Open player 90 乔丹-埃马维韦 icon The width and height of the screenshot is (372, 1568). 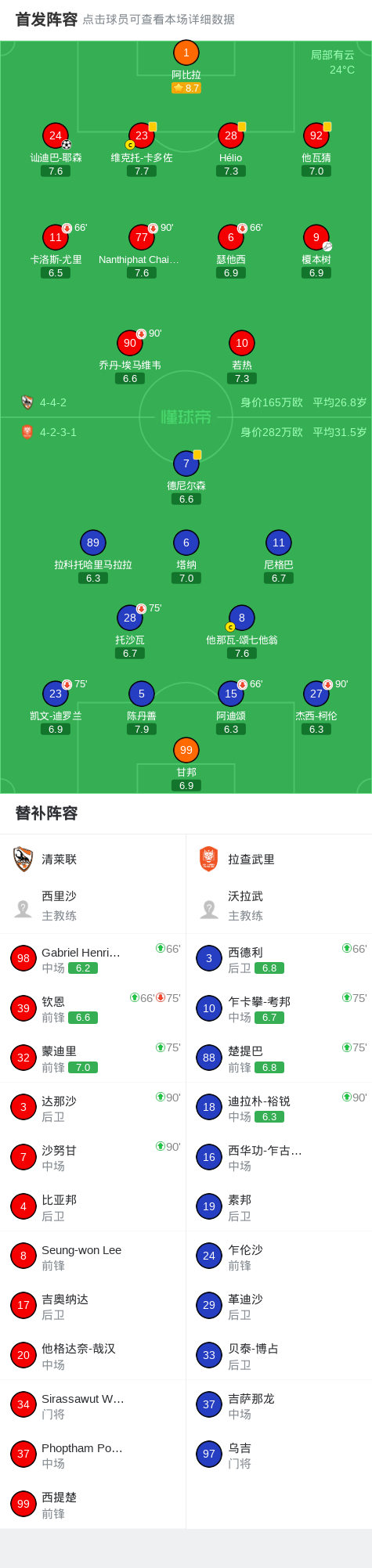click(x=130, y=343)
